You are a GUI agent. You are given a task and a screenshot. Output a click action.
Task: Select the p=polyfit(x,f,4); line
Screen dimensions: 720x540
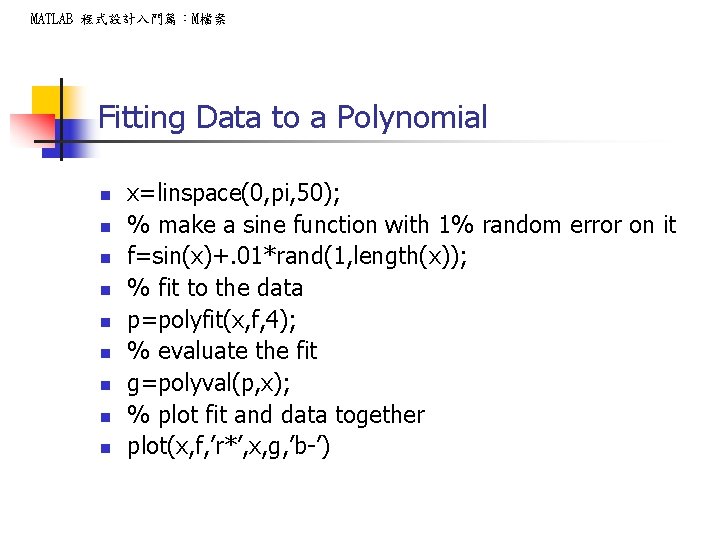tap(212, 320)
